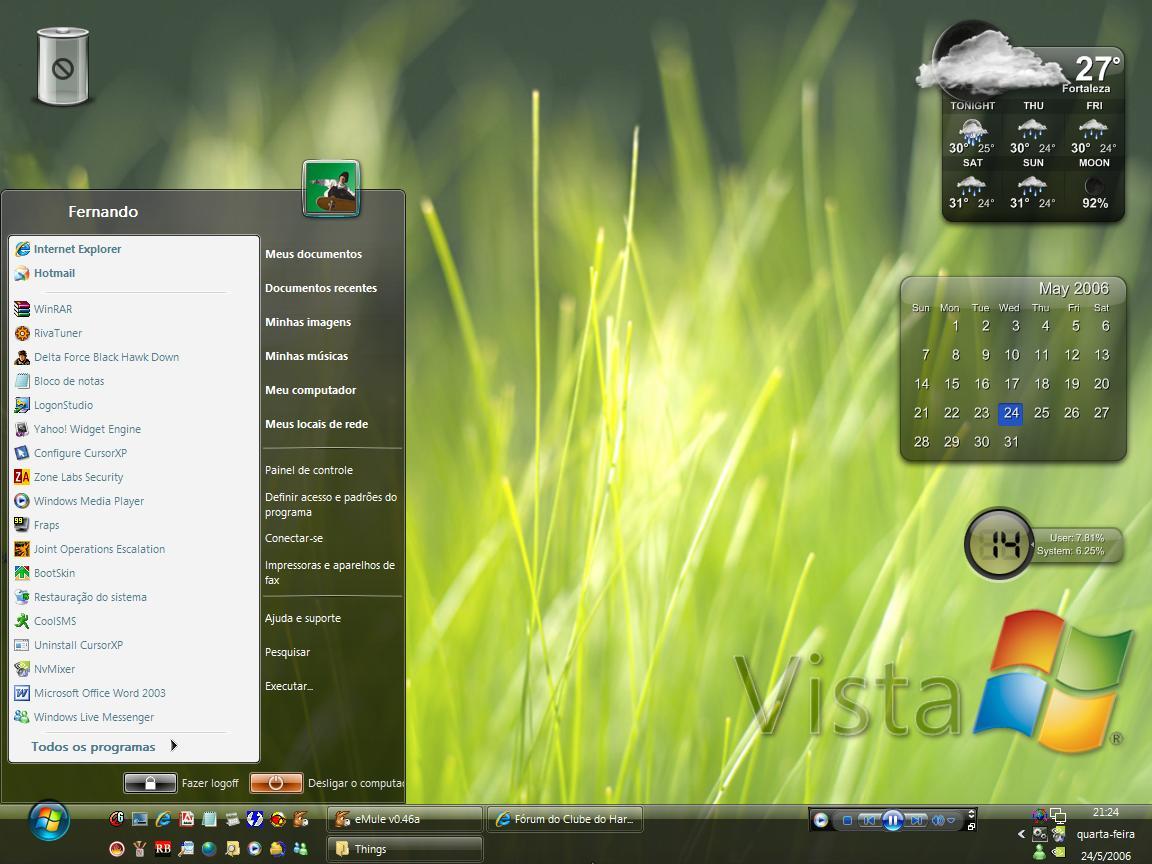Click the Yahoo! Widget Engine icon

(22, 429)
